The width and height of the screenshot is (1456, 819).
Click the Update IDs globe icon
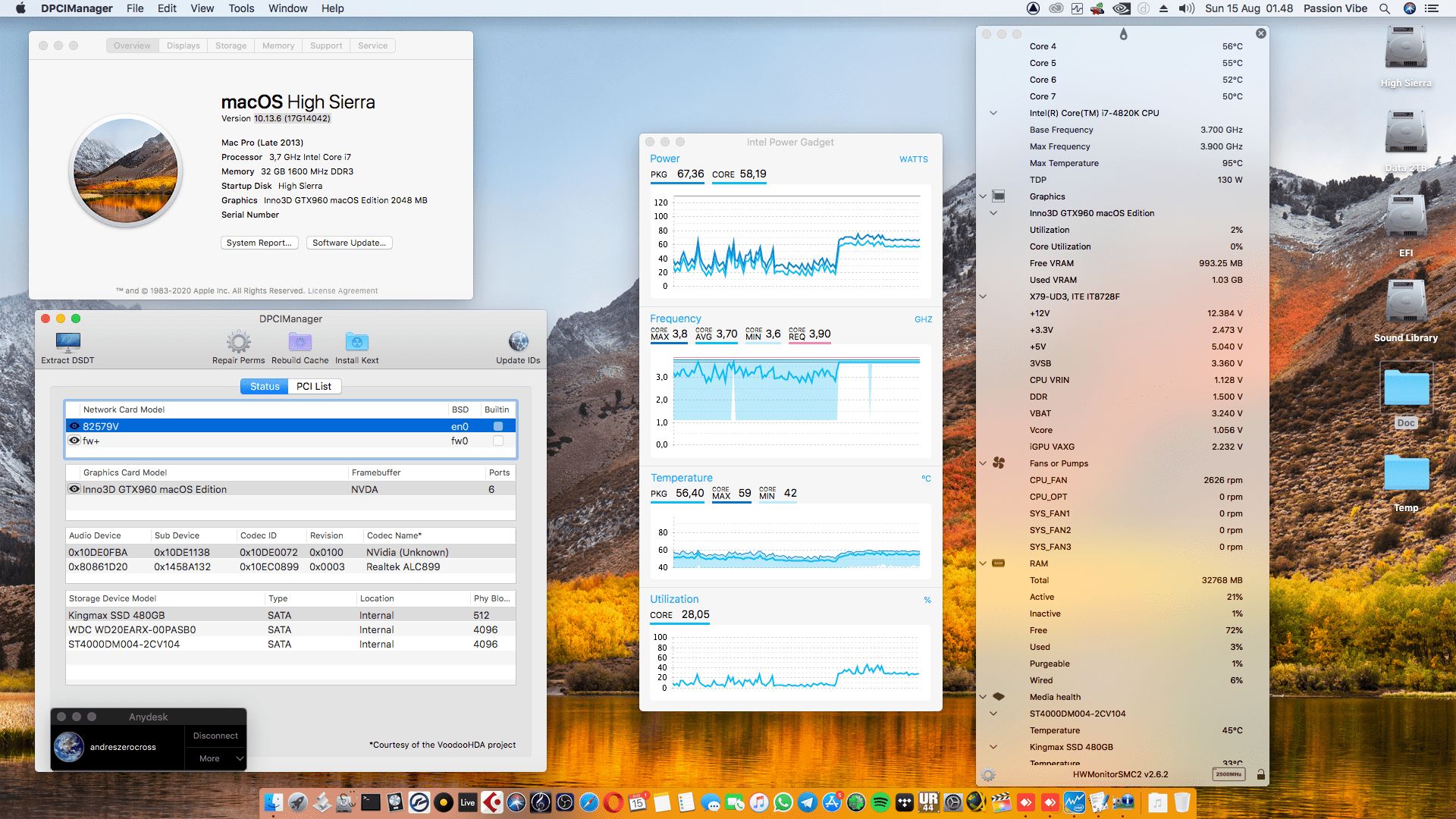click(518, 342)
